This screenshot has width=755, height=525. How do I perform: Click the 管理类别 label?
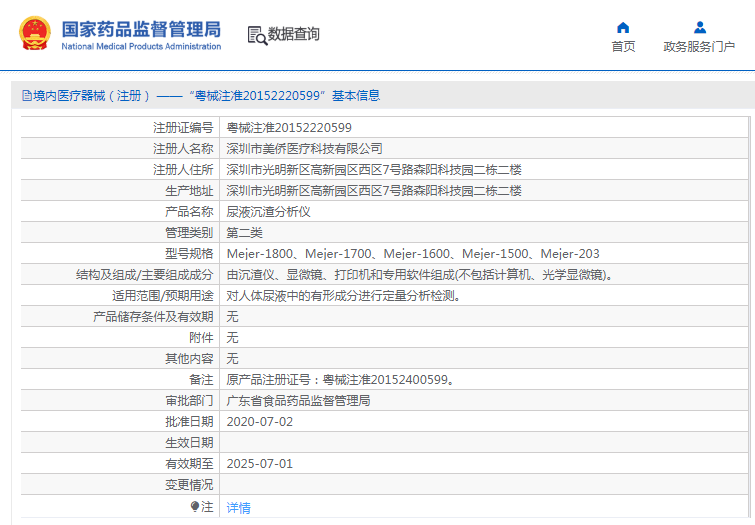(x=189, y=233)
